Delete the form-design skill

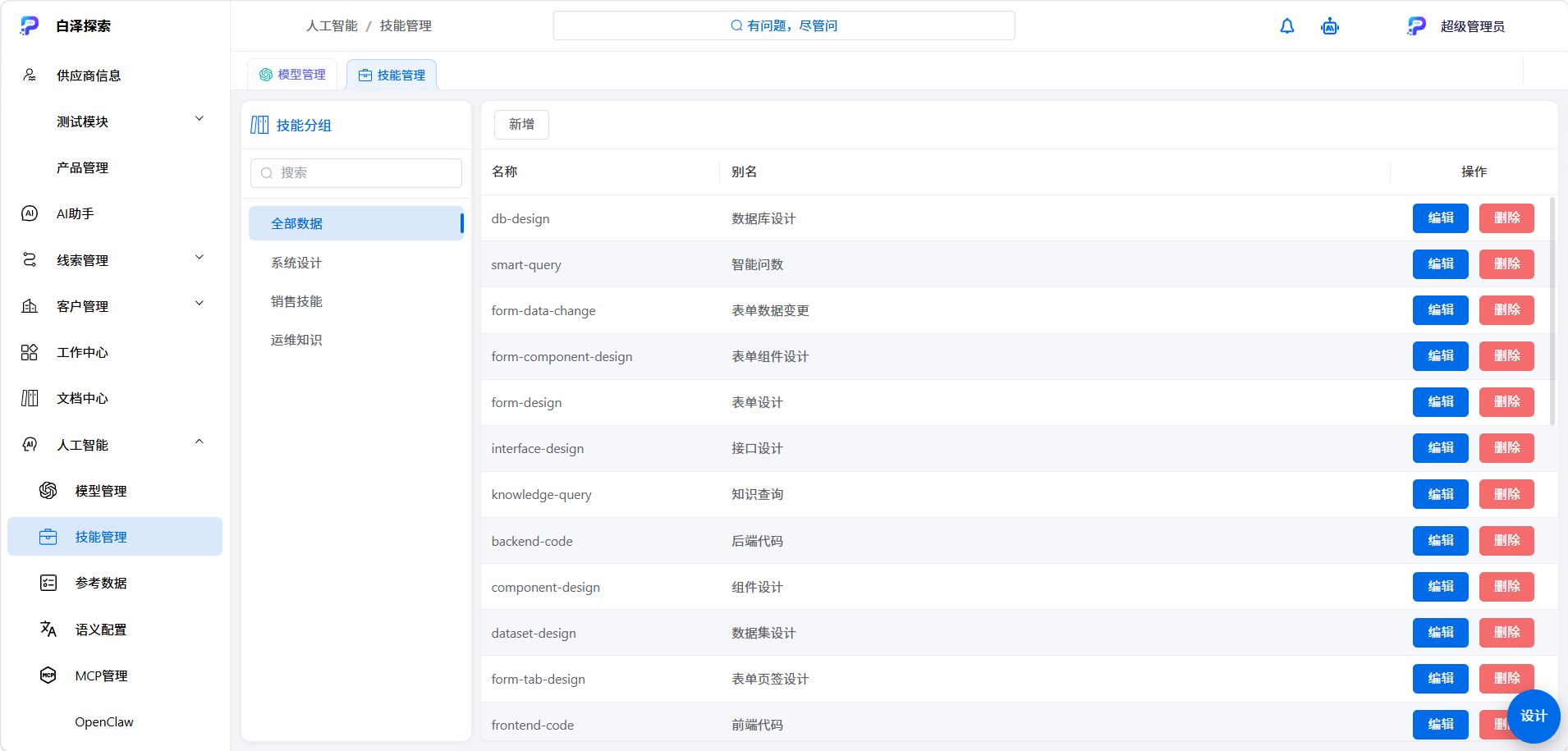tap(1506, 402)
